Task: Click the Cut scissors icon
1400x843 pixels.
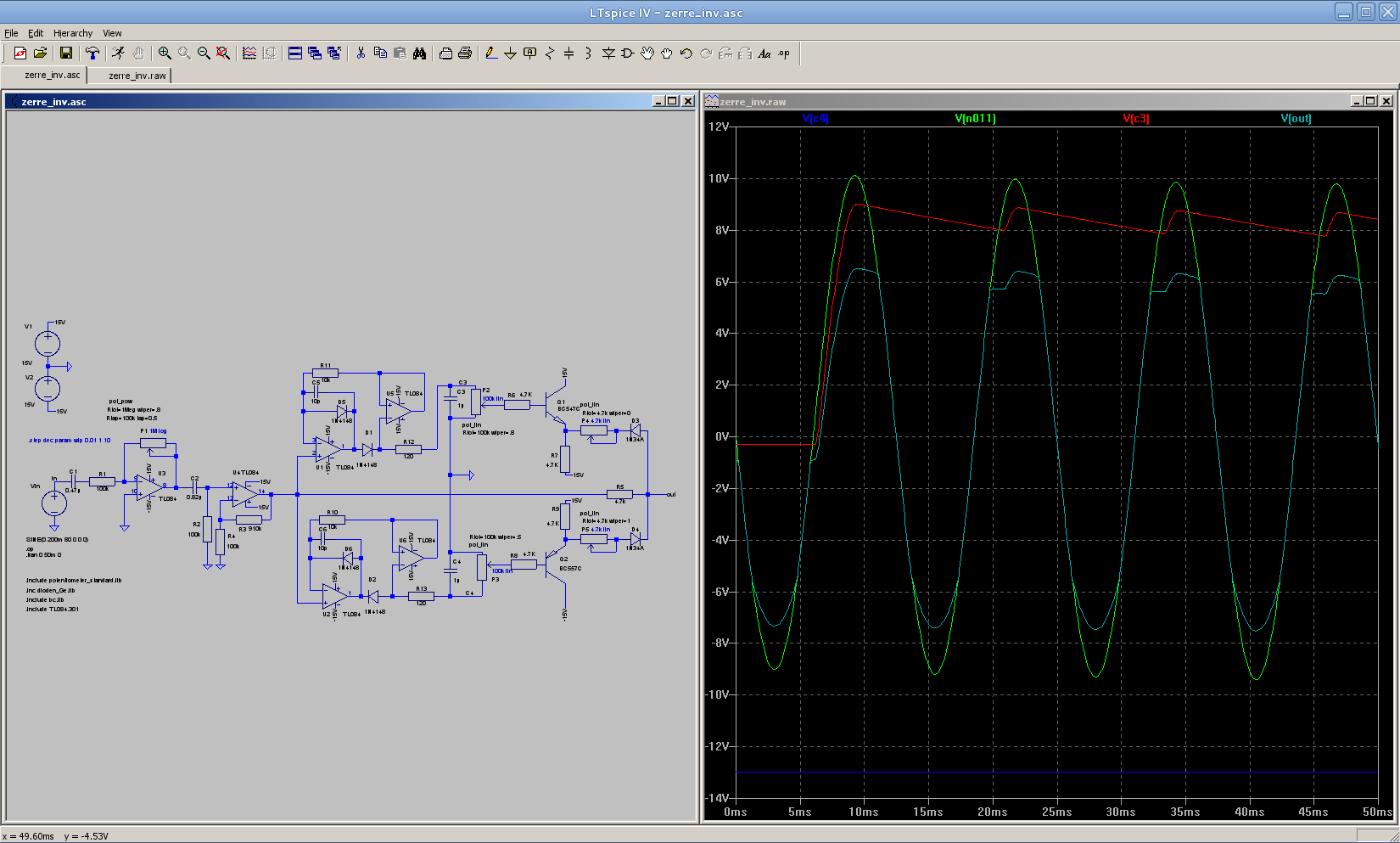Action: pyautogui.click(x=361, y=53)
